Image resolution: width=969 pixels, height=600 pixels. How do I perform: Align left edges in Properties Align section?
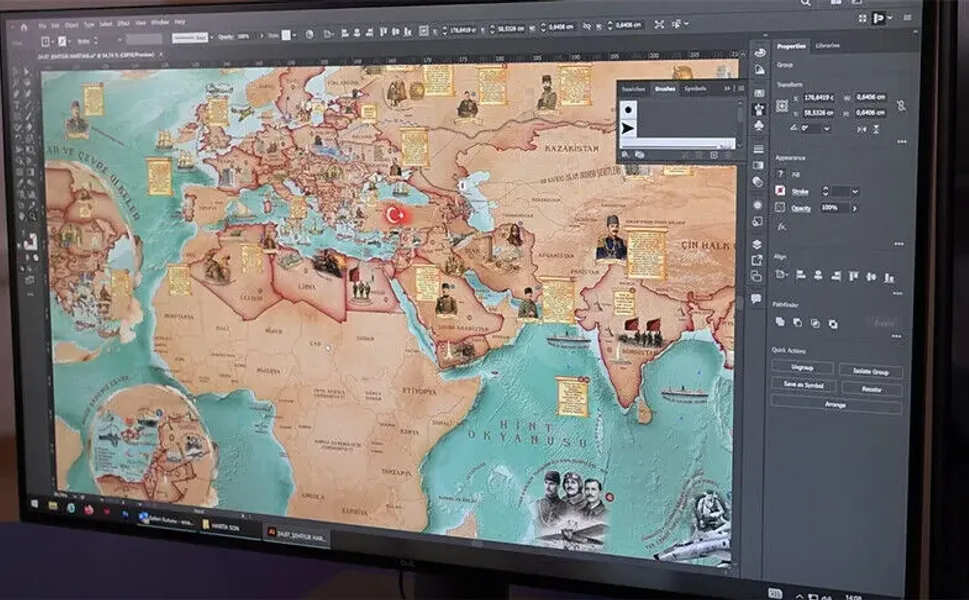tap(801, 274)
